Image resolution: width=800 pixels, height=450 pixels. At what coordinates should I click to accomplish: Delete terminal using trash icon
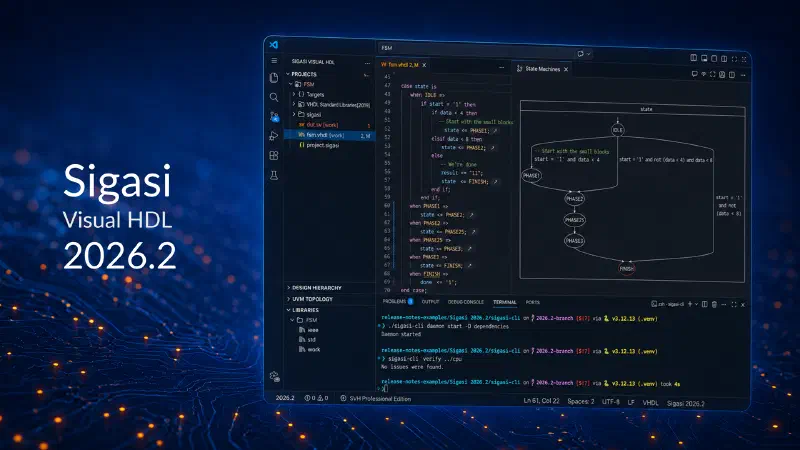pyautogui.click(x=714, y=305)
